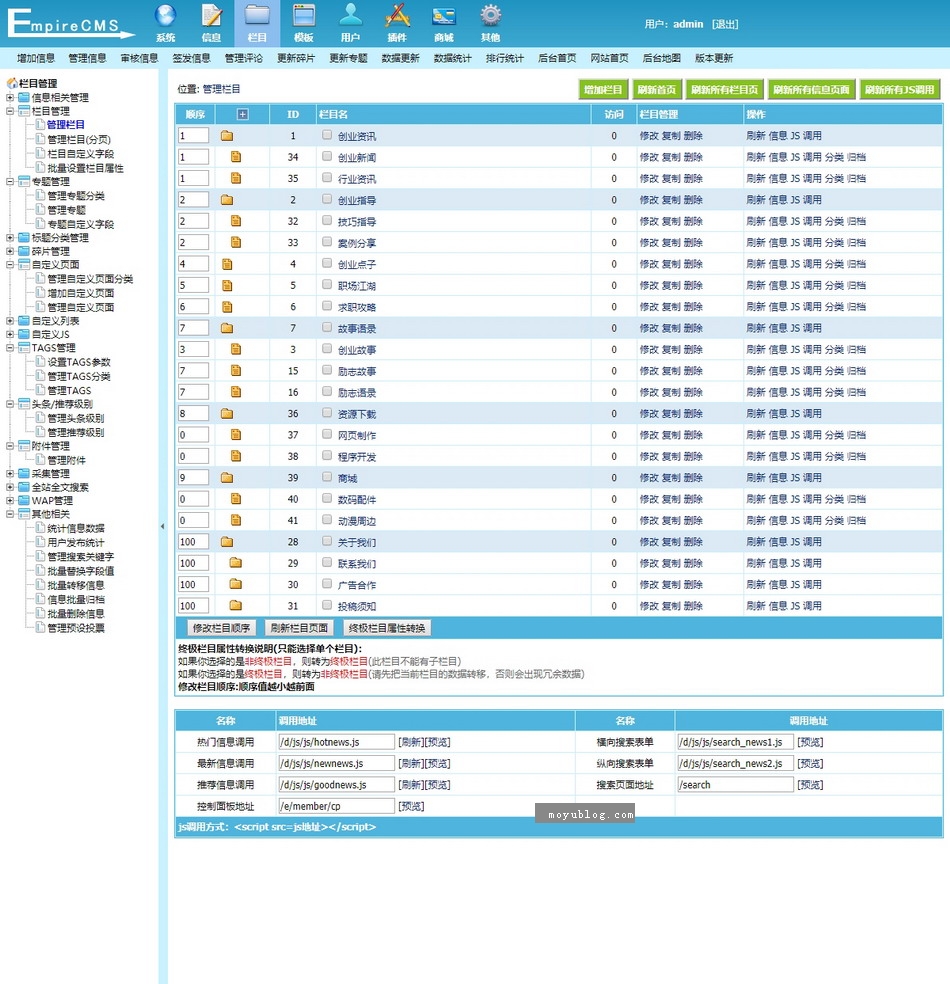Click 版本更新 in the submenu bar

pos(713,58)
